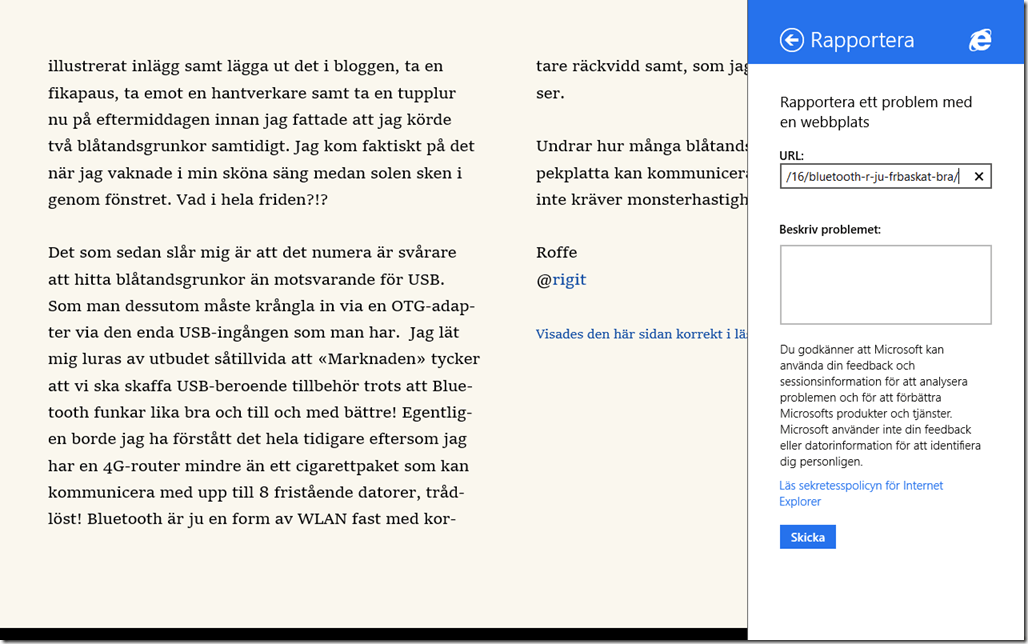Click the 'Beskriv problemet:' label
Screen dimensions: 1028x644
pos(830,229)
